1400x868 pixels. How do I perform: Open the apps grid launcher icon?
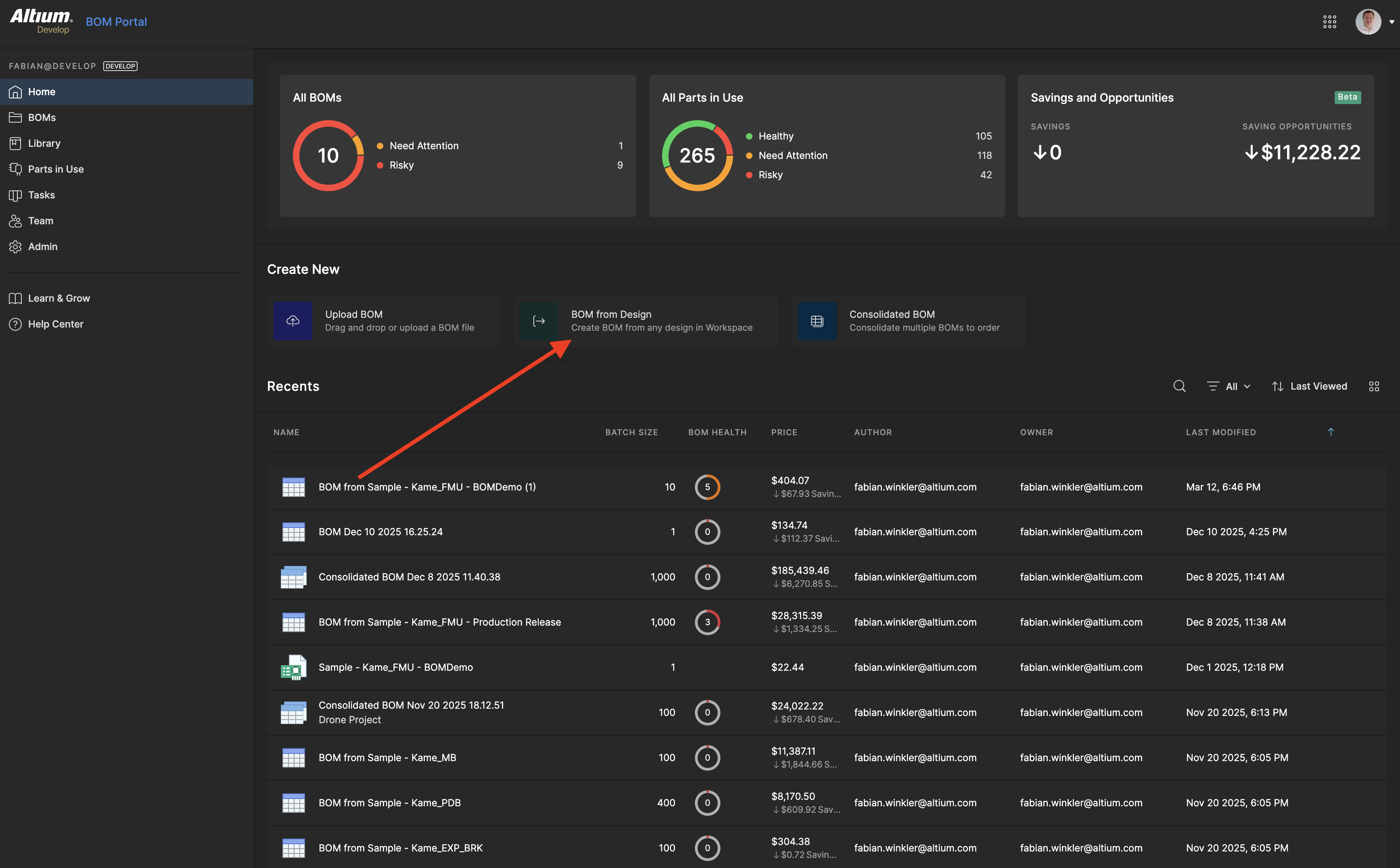[1329, 22]
